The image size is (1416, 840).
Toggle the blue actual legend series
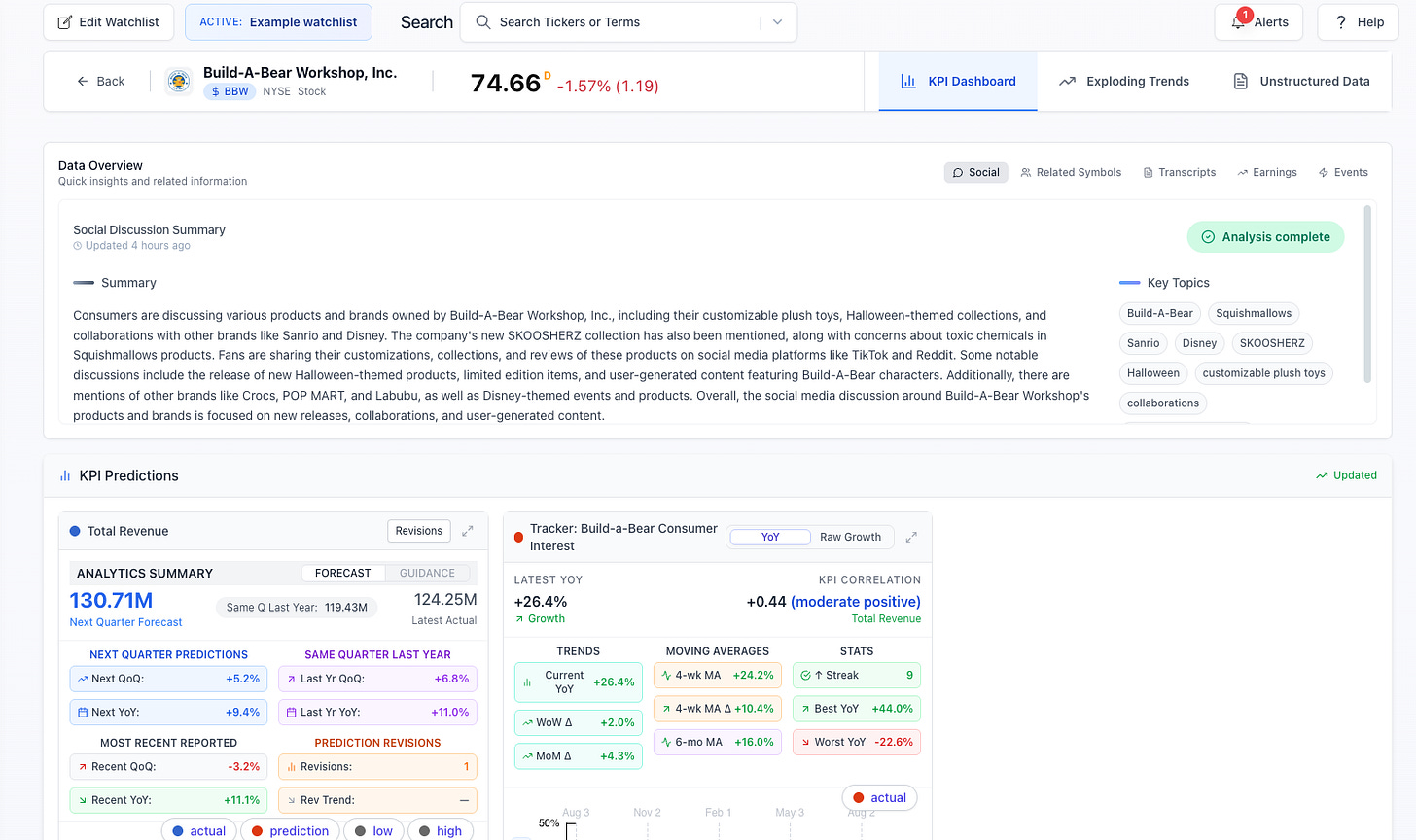[199, 830]
